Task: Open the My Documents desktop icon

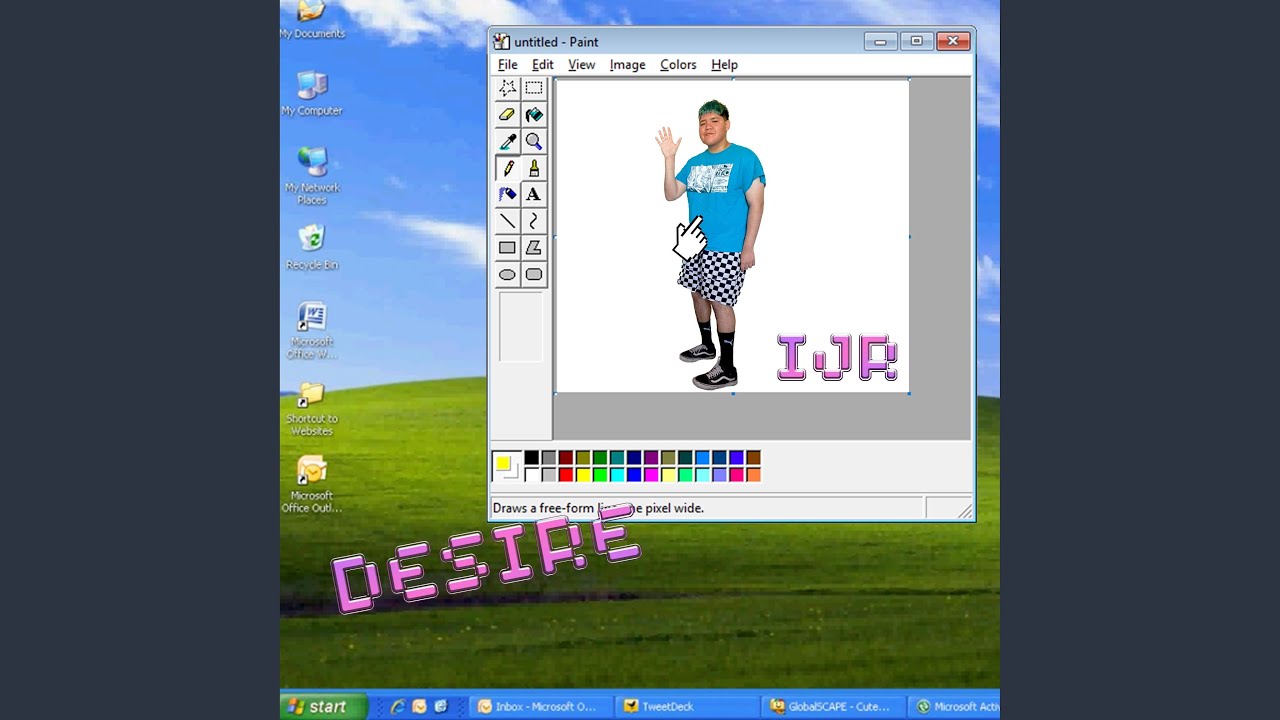Action: (x=312, y=20)
